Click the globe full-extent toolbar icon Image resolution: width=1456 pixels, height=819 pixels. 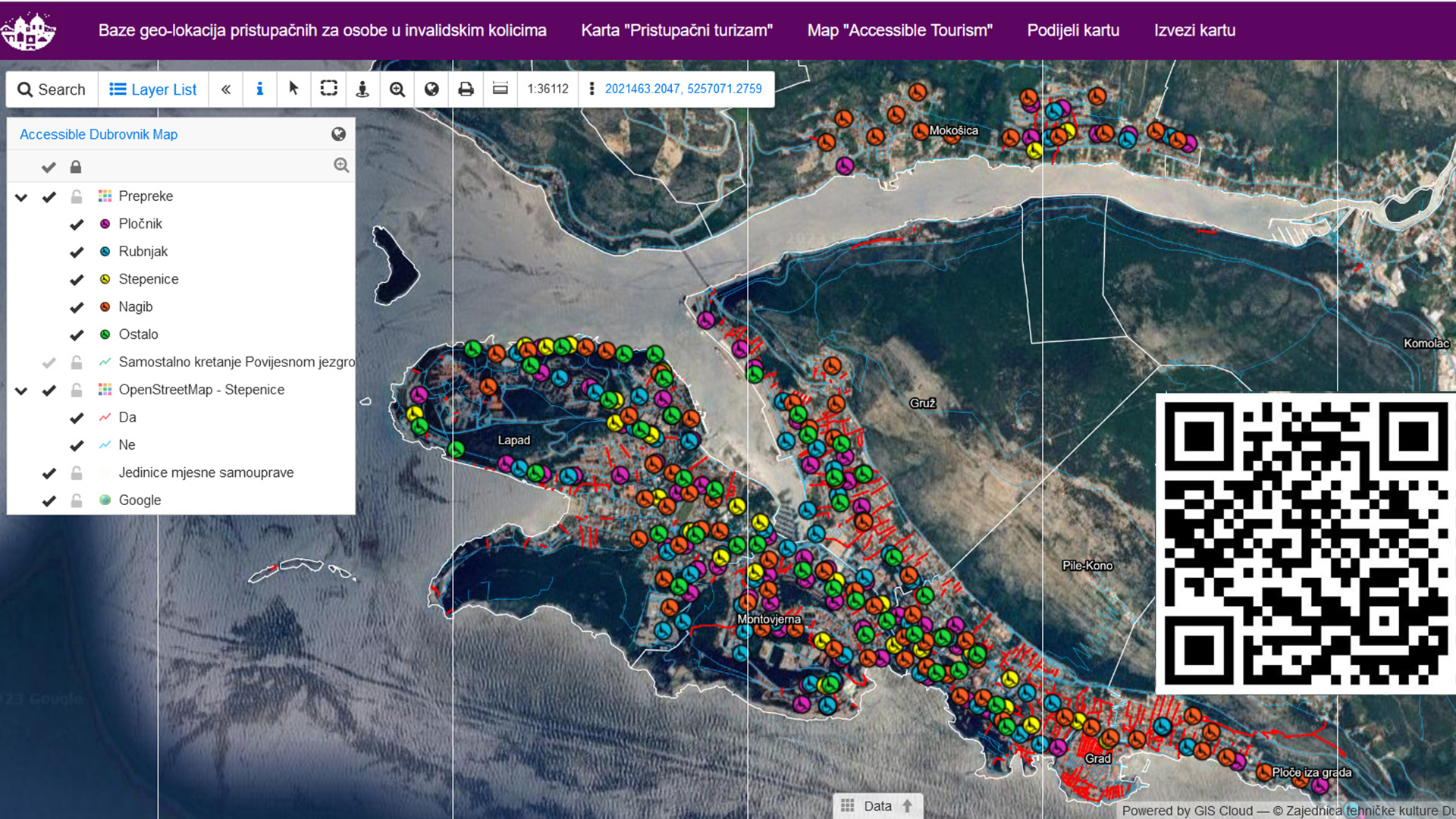point(431,89)
